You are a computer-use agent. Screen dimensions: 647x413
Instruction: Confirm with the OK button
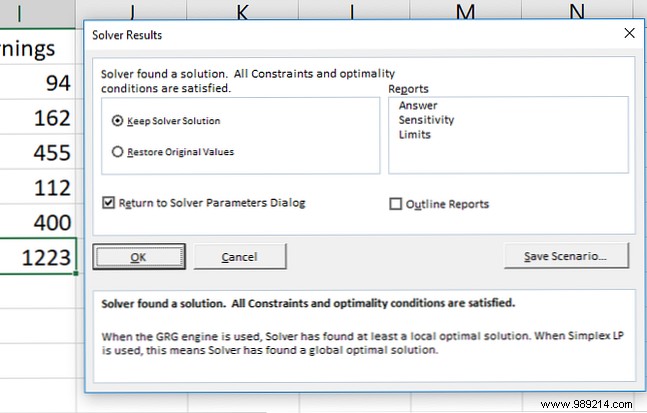tap(139, 257)
